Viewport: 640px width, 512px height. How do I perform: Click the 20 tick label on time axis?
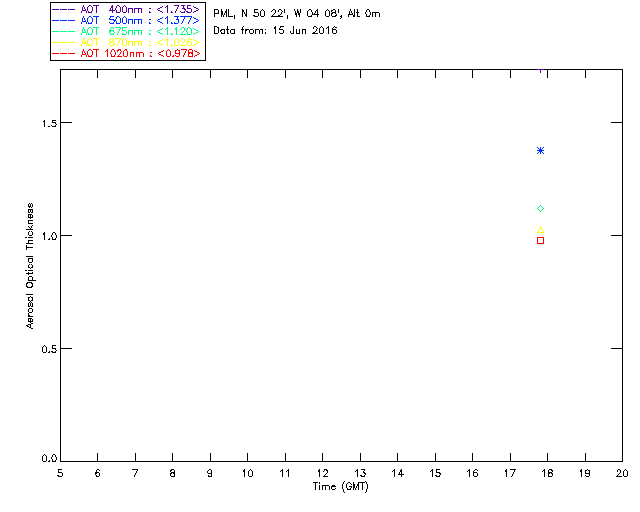(x=621, y=472)
